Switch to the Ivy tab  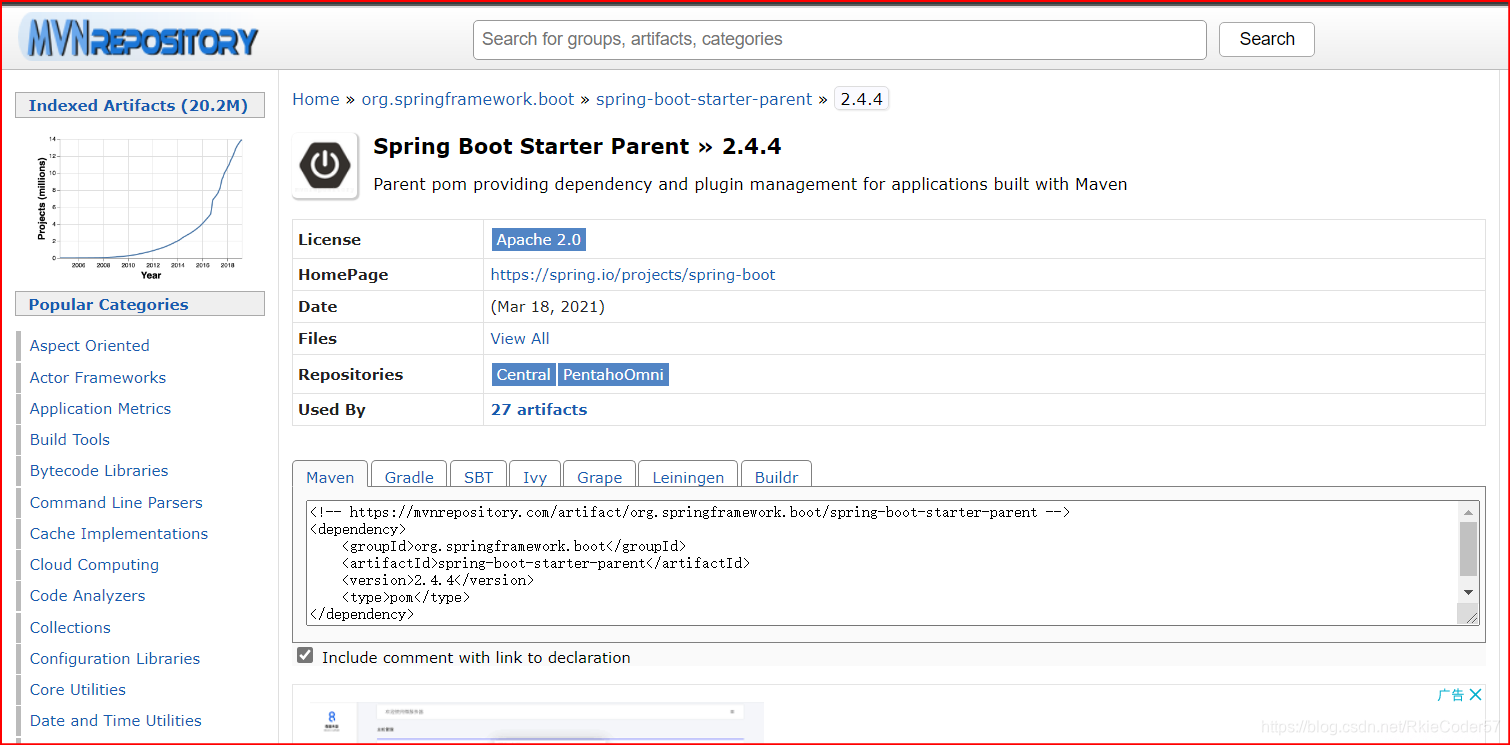click(x=535, y=476)
